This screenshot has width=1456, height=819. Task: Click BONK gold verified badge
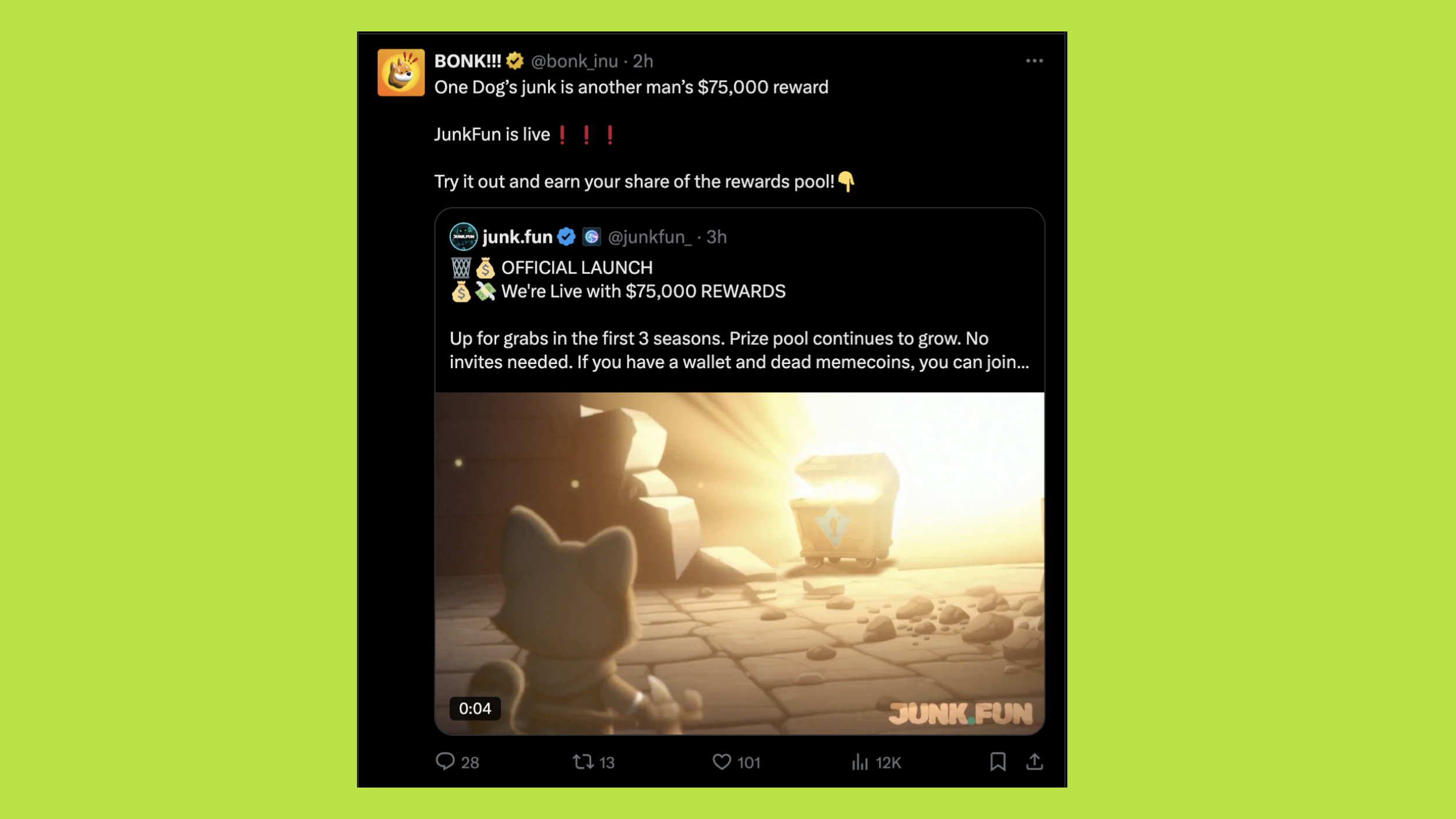pyautogui.click(x=515, y=61)
